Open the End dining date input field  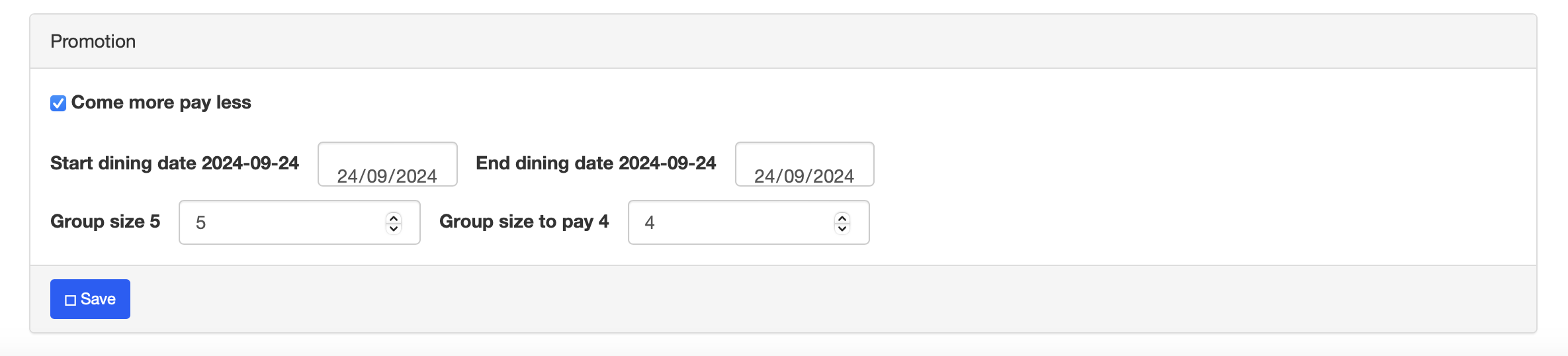coord(804,165)
